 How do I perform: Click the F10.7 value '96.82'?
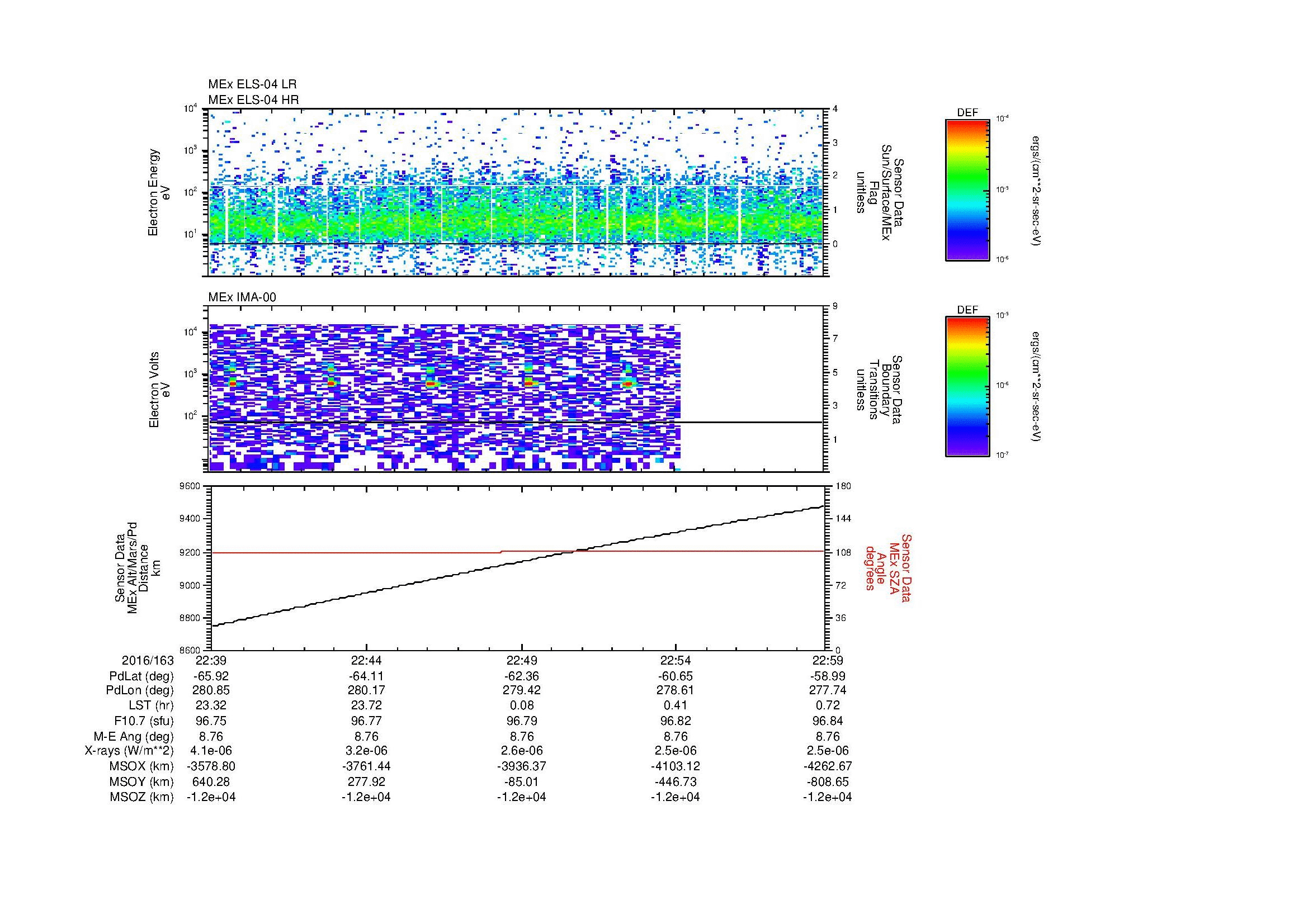676,721
